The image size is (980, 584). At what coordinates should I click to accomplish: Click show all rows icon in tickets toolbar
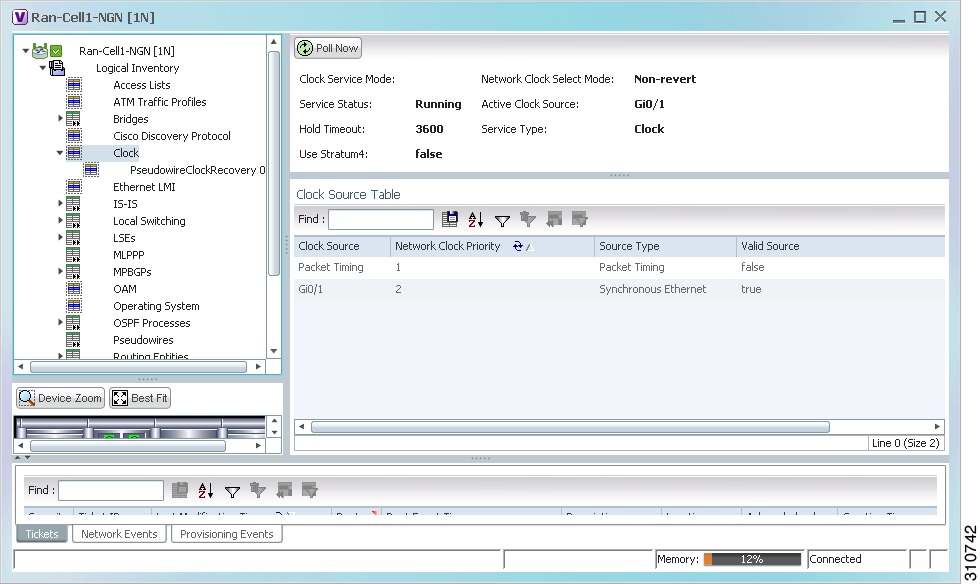point(284,490)
